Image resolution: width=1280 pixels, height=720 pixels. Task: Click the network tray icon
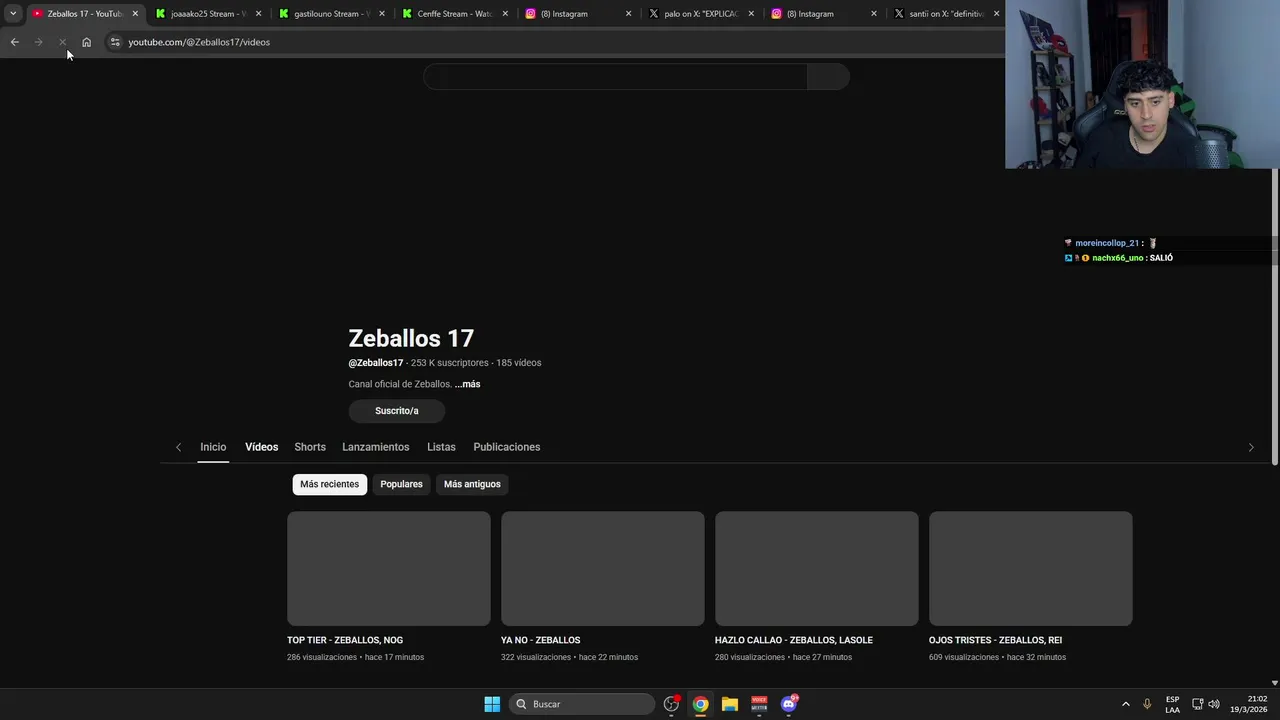1197,704
